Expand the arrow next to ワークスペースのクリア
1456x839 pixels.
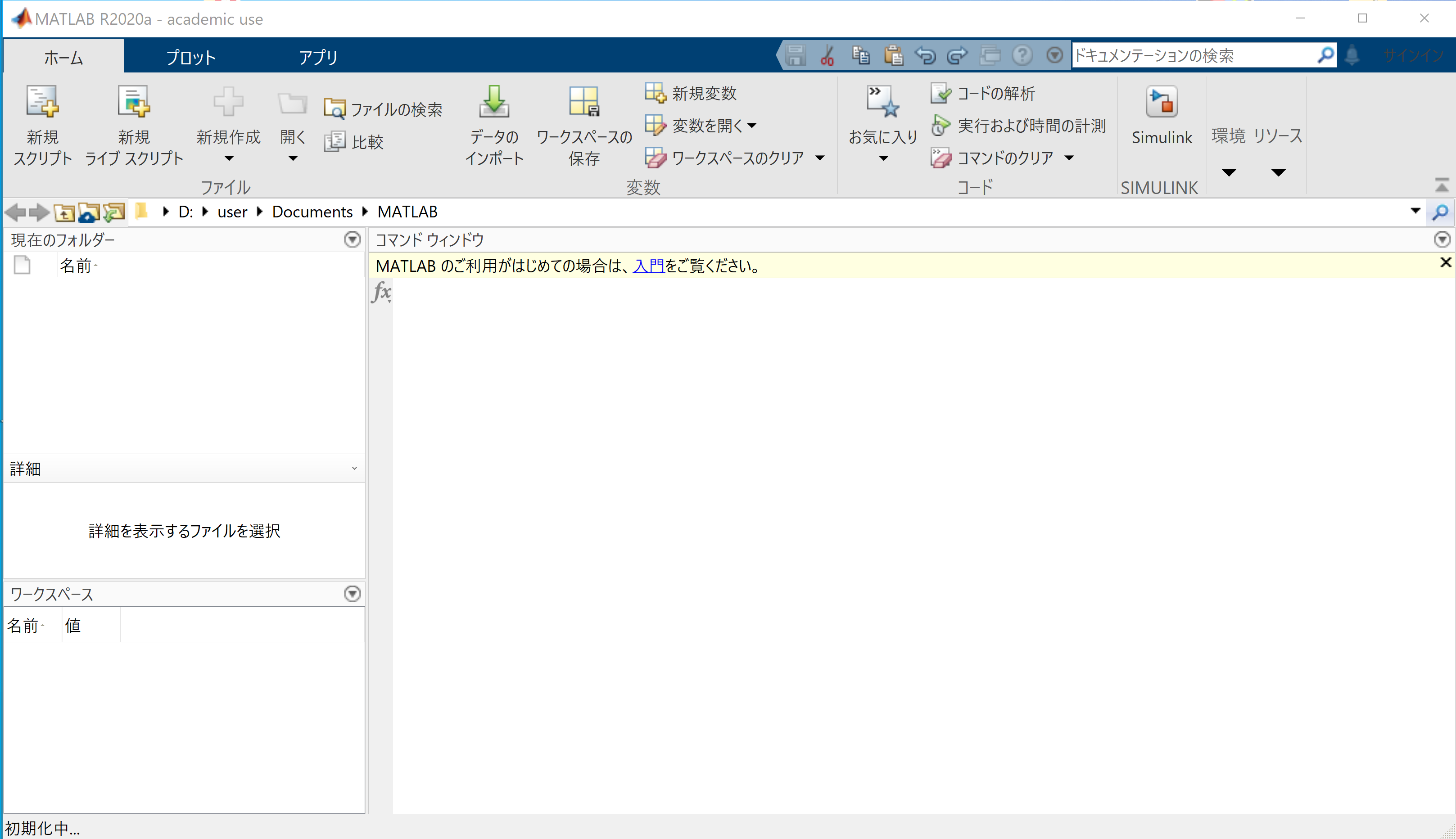tap(820, 158)
